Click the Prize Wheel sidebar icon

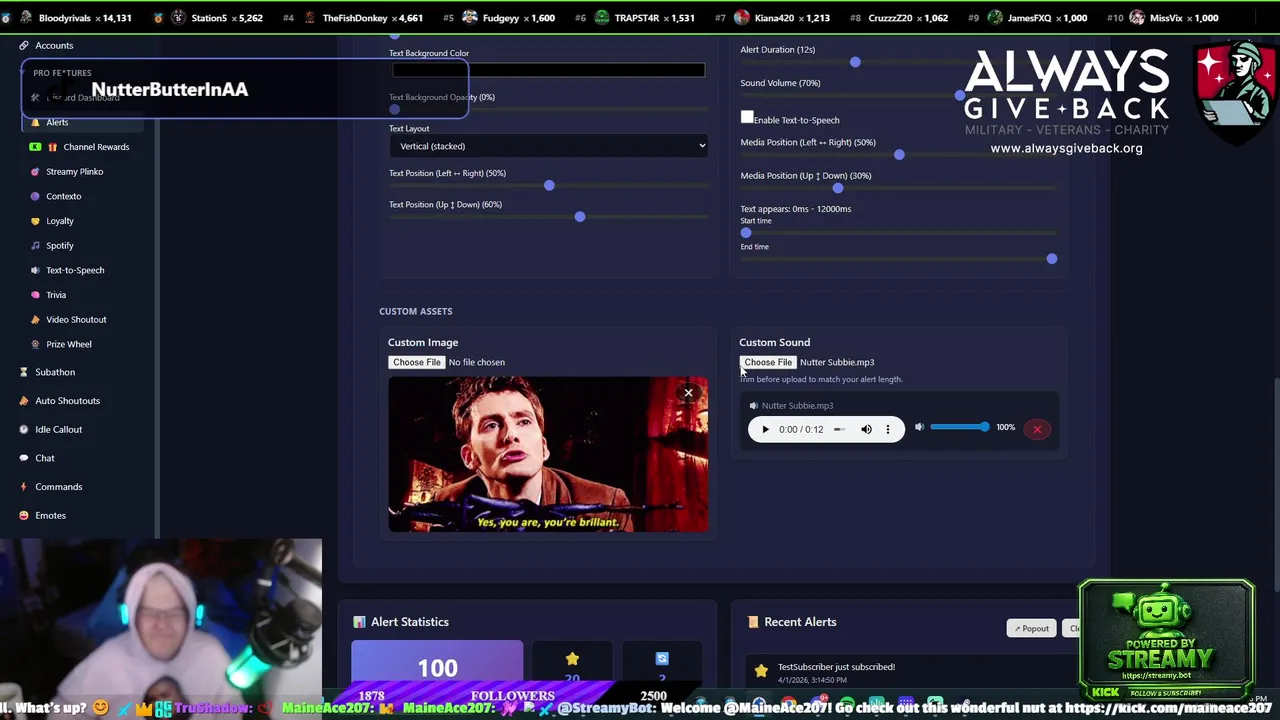click(x=36, y=344)
